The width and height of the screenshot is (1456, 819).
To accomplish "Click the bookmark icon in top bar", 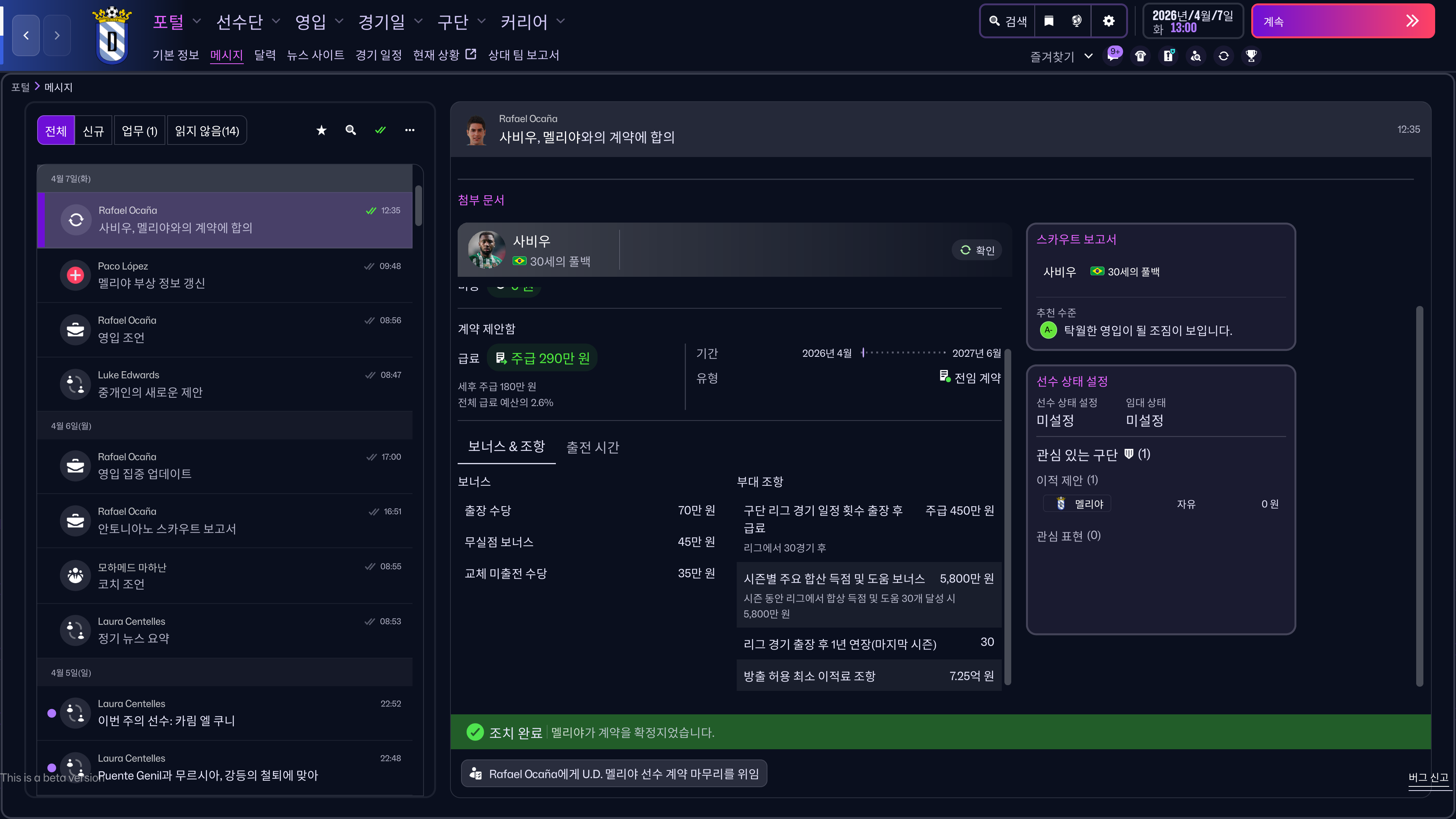I will [x=1048, y=22].
